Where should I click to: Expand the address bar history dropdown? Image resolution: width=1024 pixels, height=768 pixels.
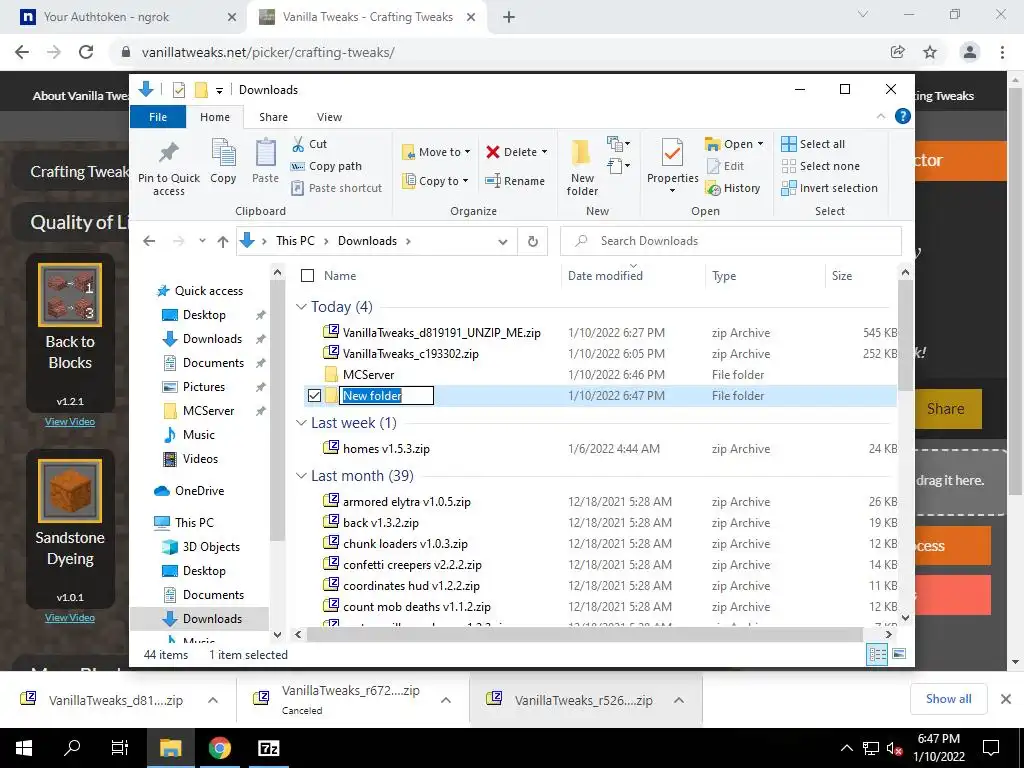[x=503, y=241]
